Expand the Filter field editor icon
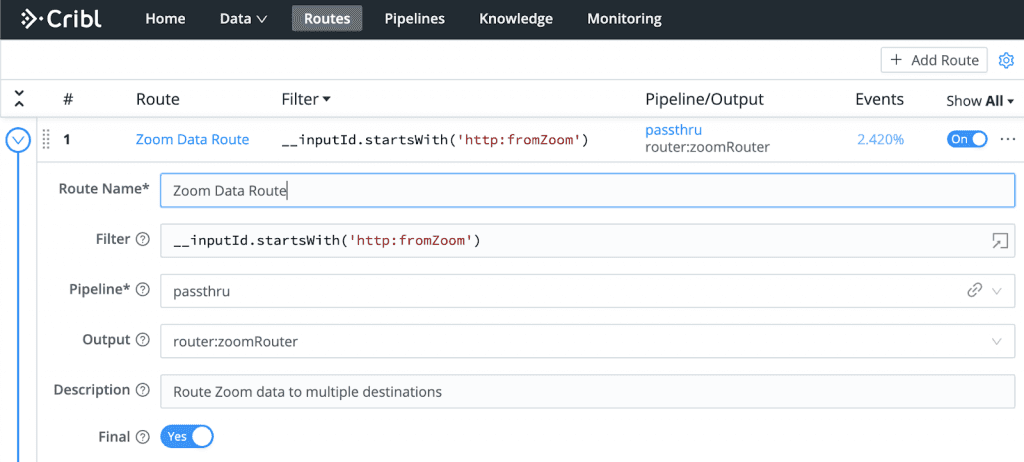This screenshot has width=1024, height=462. point(999,240)
